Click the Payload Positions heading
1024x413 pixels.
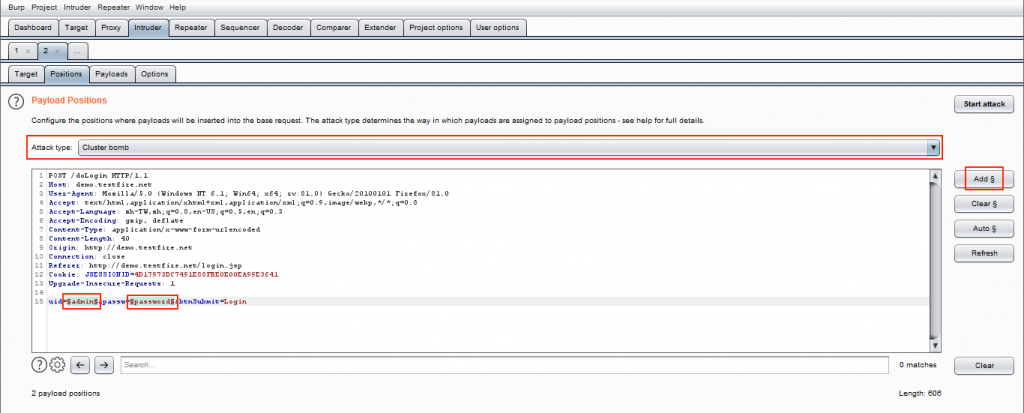tap(69, 101)
